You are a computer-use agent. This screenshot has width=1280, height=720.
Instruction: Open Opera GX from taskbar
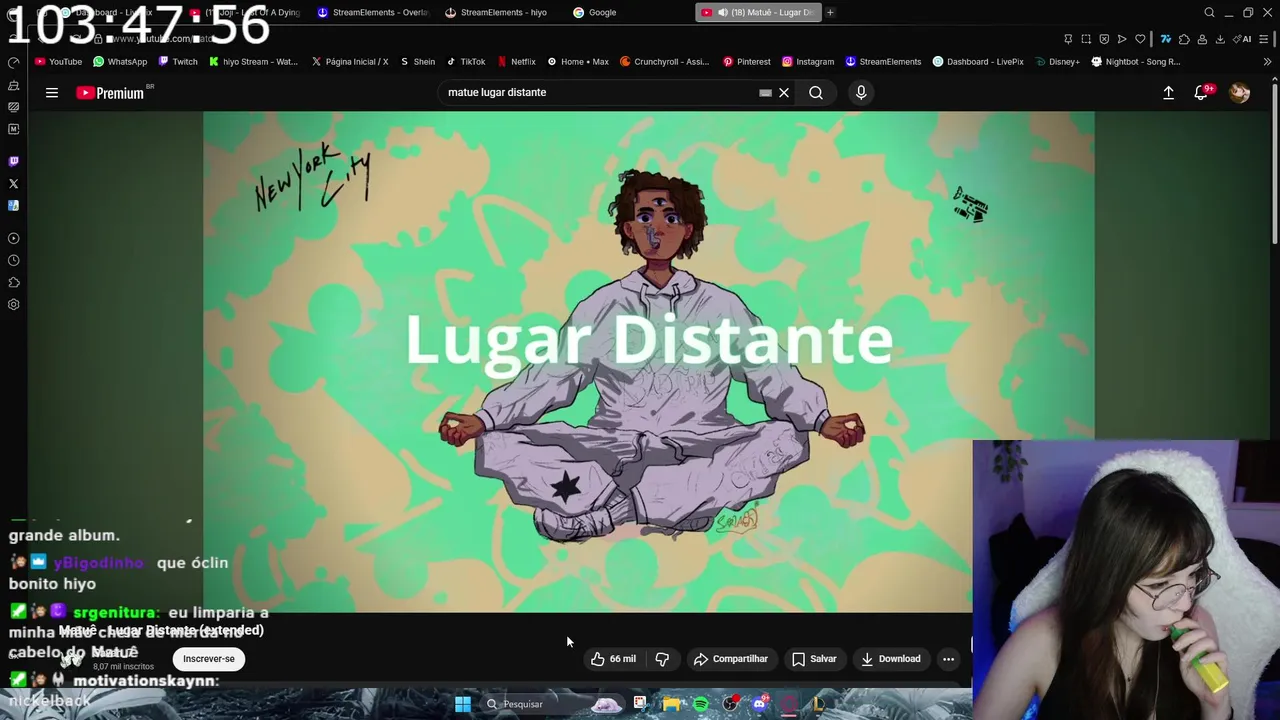click(x=789, y=704)
